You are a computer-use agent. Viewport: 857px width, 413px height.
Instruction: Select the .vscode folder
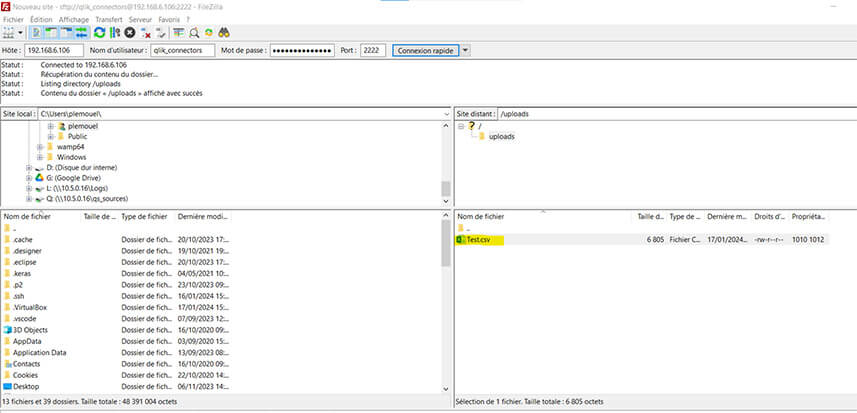click(x=25, y=318)
